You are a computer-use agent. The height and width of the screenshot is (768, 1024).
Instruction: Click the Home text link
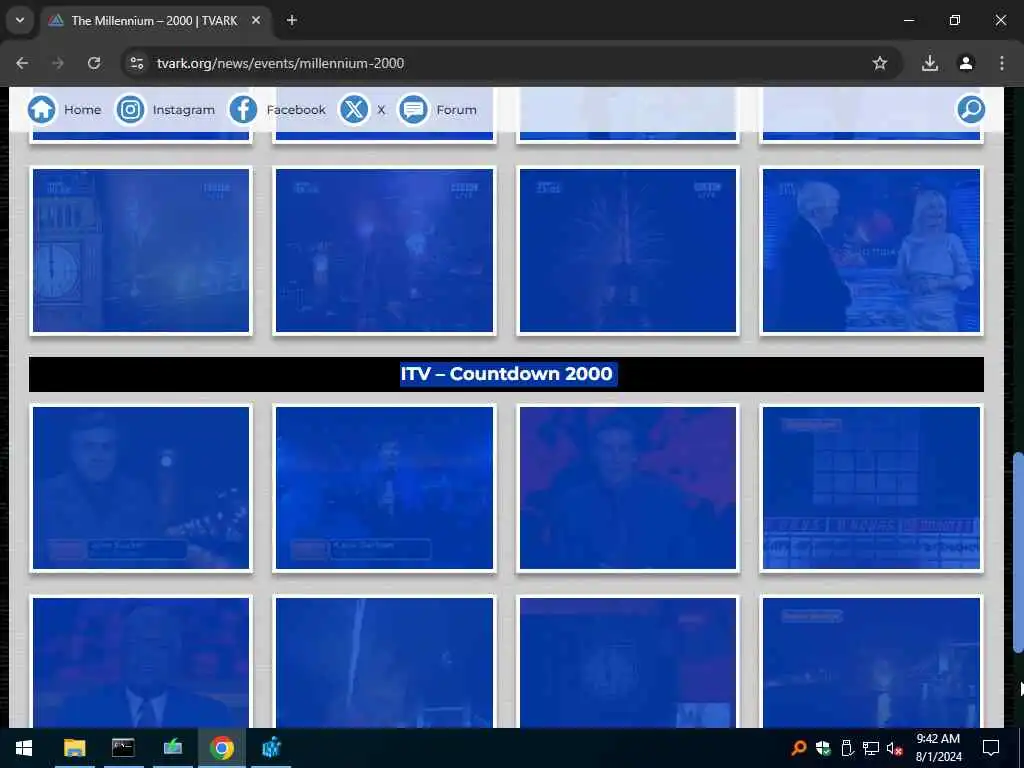tap(82, 110)
